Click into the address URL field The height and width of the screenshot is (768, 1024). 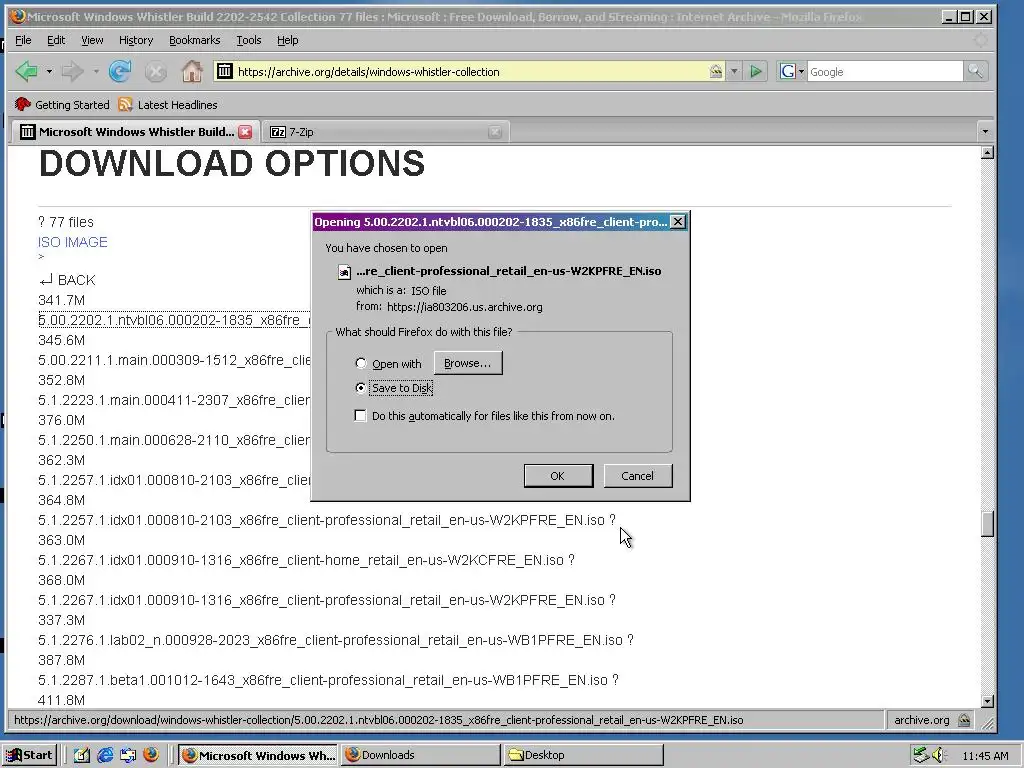click(x=470, y=71)
